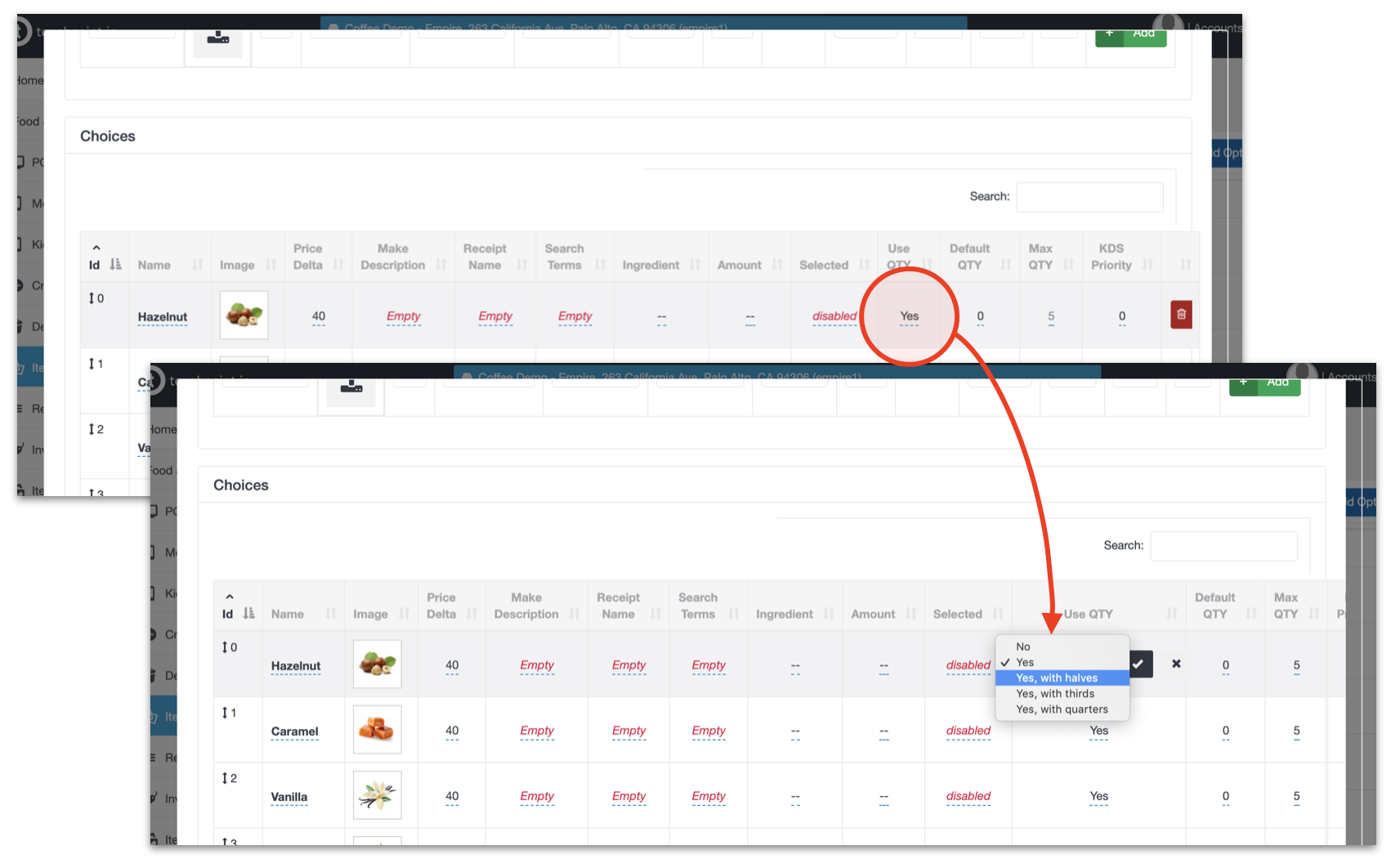The width and height of the screenshot is (1391, 868).
Task: Select 'Yes, with thirds' option
Action: (1062, 693)
